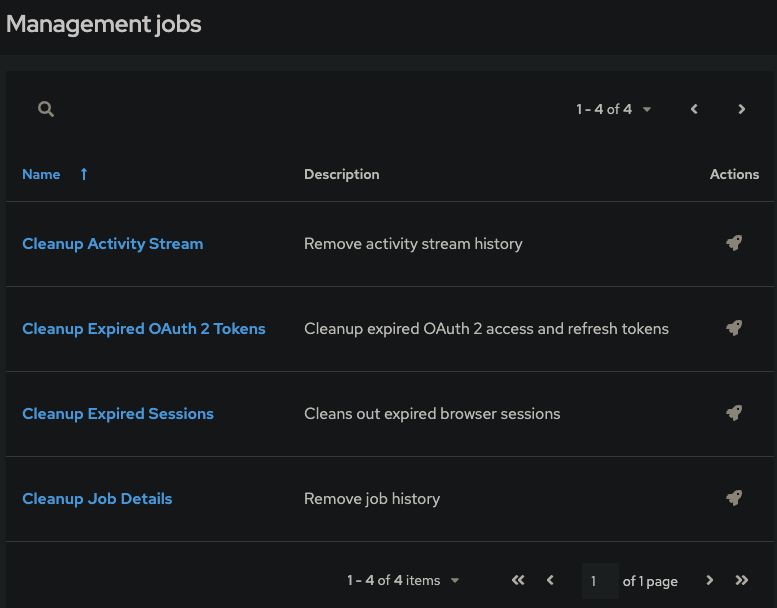The height and width of the screenshot is (608, 777).
Task: Open the search magnifier icon
Action: click(46, 109)
